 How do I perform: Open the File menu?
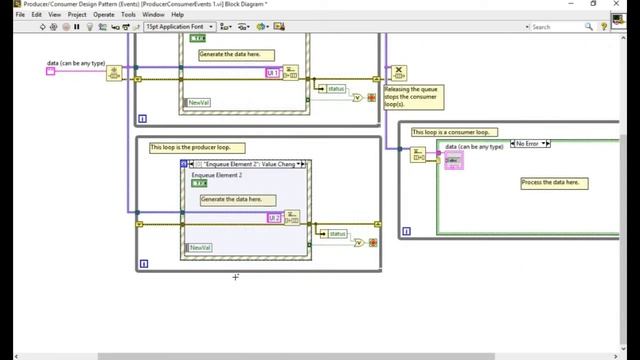click(x=20, y=15)
